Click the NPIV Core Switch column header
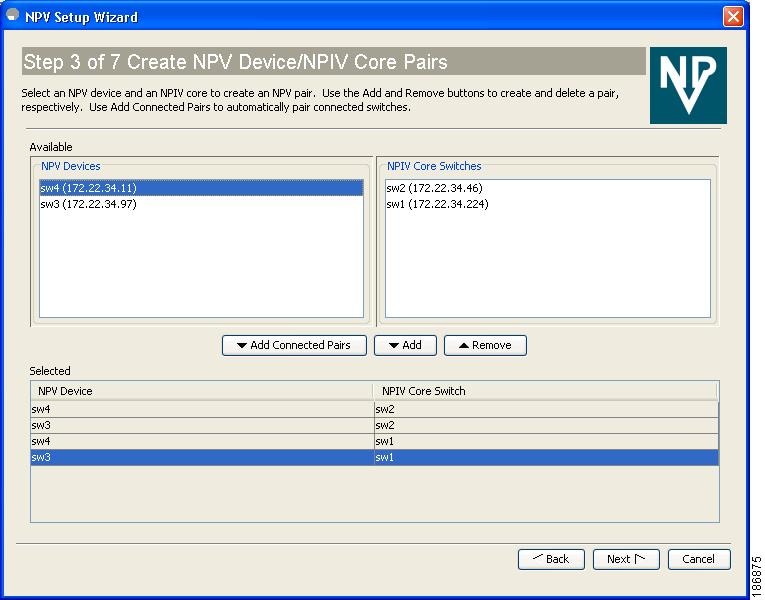 point(545,391)
